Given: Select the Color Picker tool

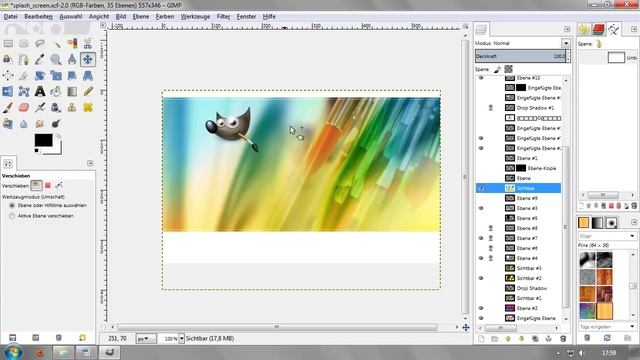Looking at the screenshot, I should pyautogui.click(x=40, y=60).
